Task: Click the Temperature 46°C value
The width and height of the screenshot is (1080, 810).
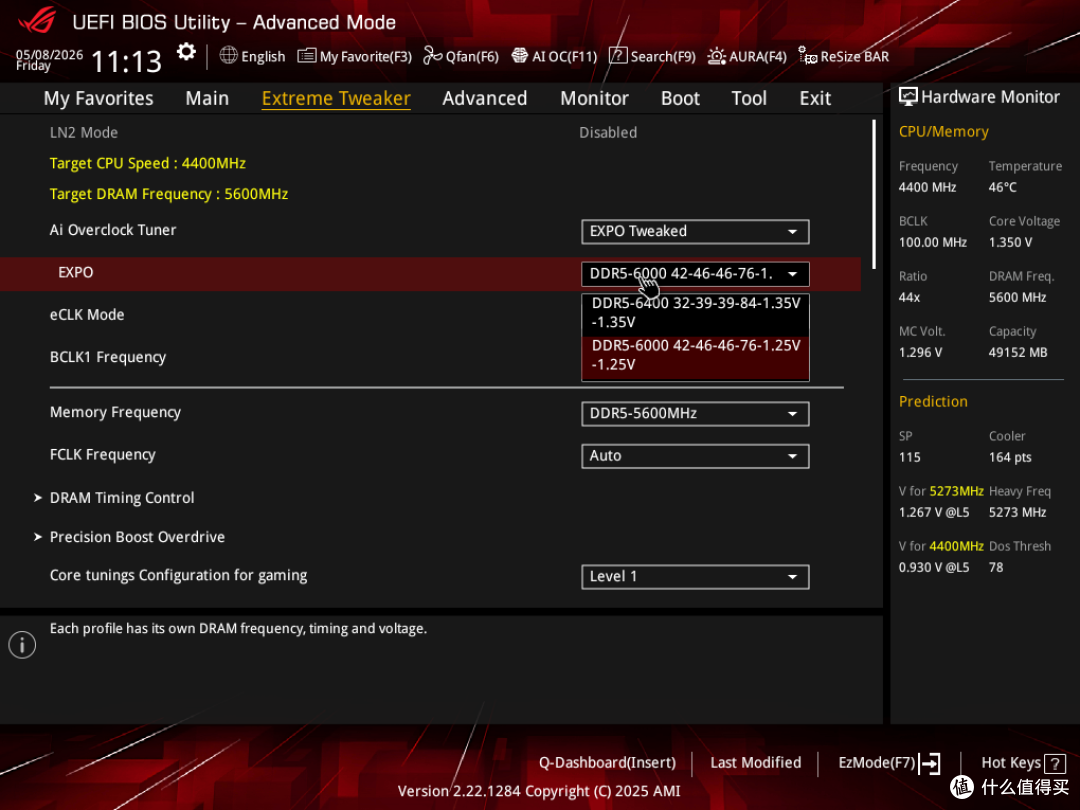Action: point(1002,187)
